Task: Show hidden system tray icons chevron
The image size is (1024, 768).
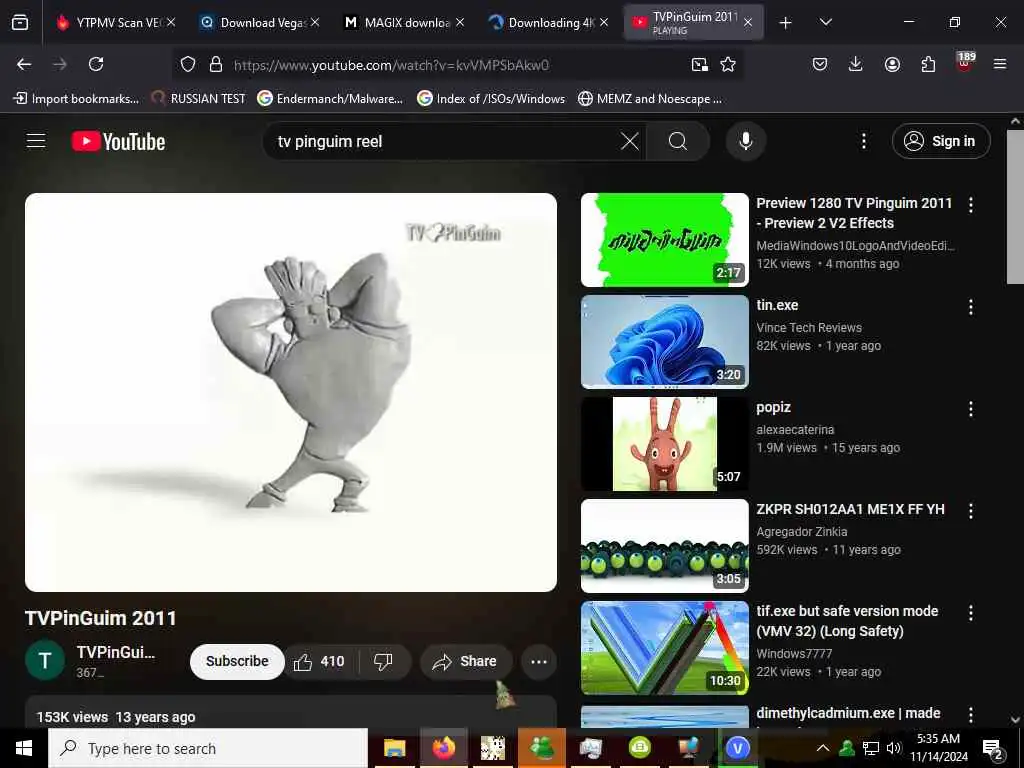Action: tap(823, 748)
